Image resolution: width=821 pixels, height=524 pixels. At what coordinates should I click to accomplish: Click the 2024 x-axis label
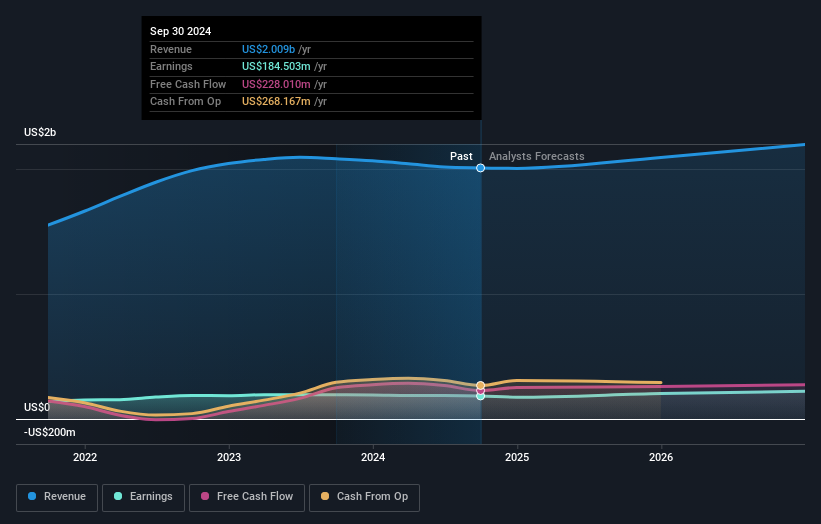(373, 457)
